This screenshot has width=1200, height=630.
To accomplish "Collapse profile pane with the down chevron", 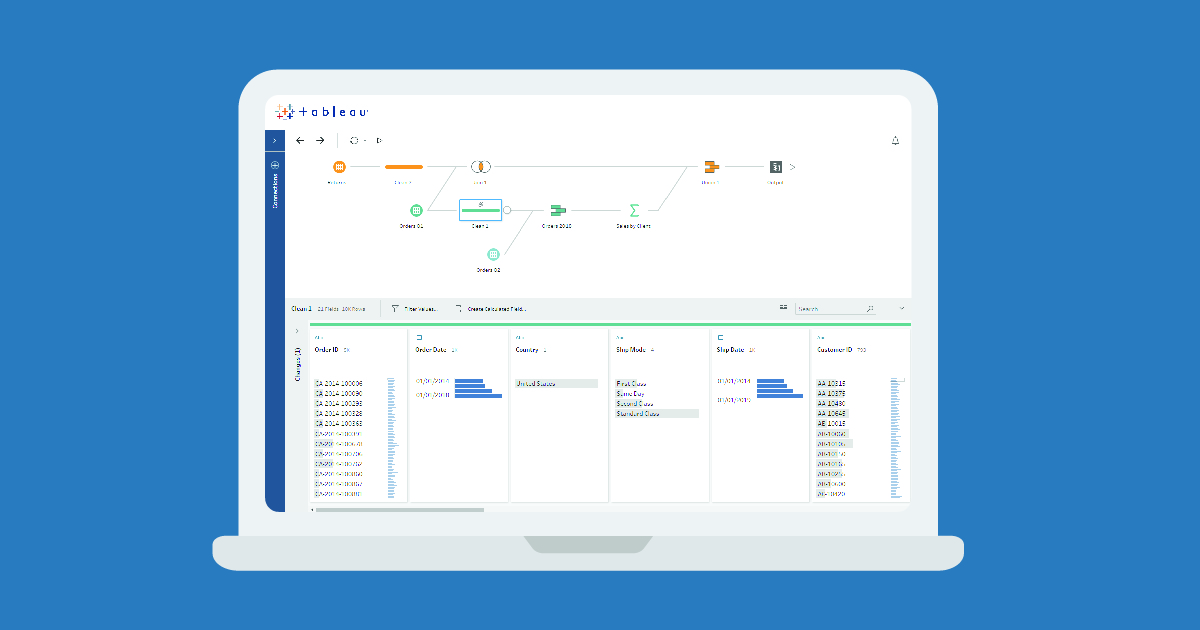I will point(901,308).
